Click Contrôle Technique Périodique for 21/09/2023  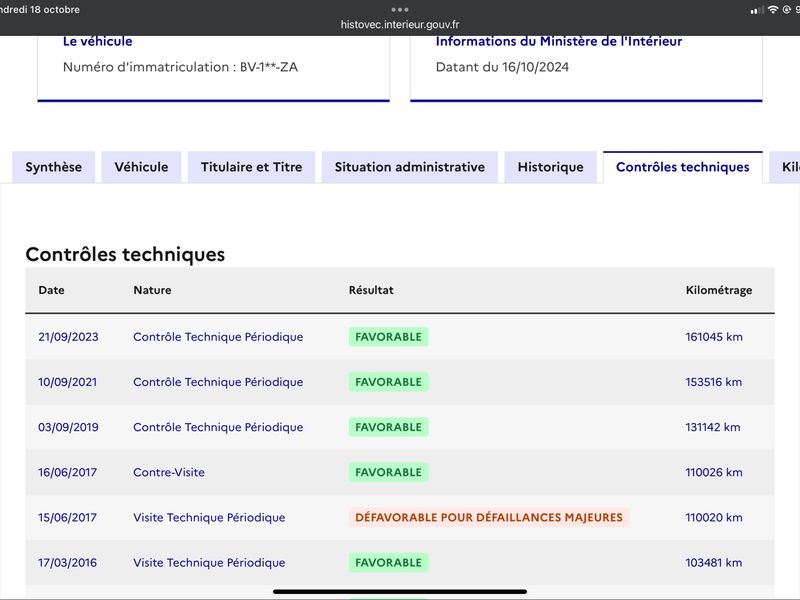(x=218, y=337)
